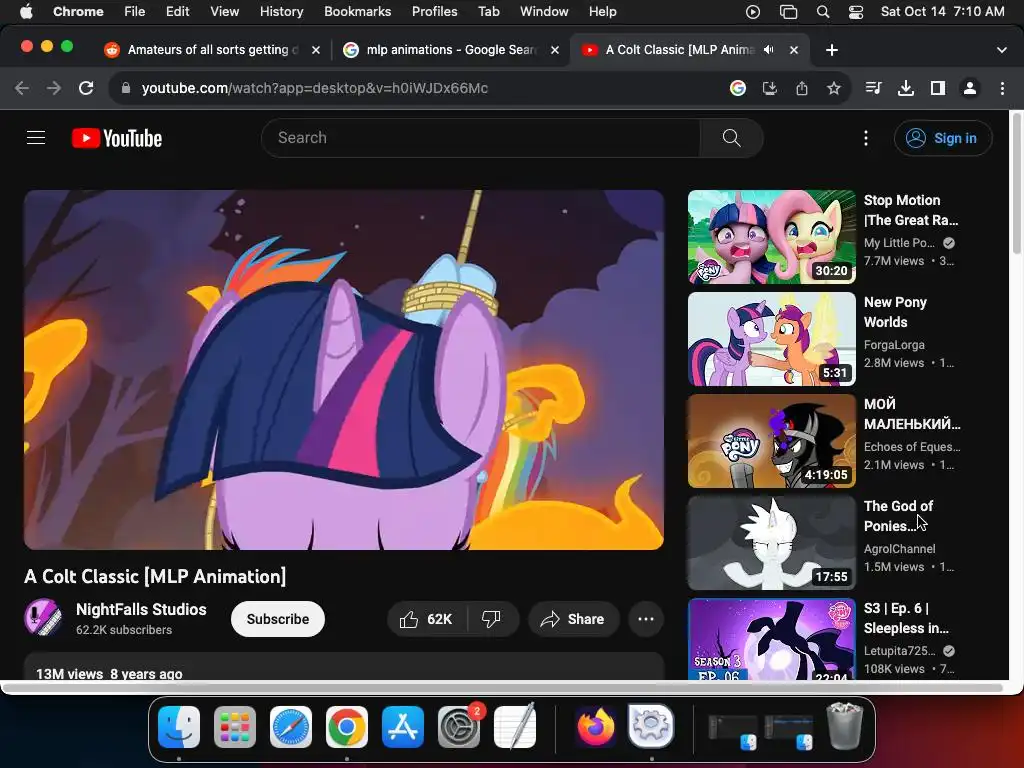The width and height of the screenshot is (1024, 768).
Task: Open NightFalls Studios channel name link
Action: [x=141, y=609]
